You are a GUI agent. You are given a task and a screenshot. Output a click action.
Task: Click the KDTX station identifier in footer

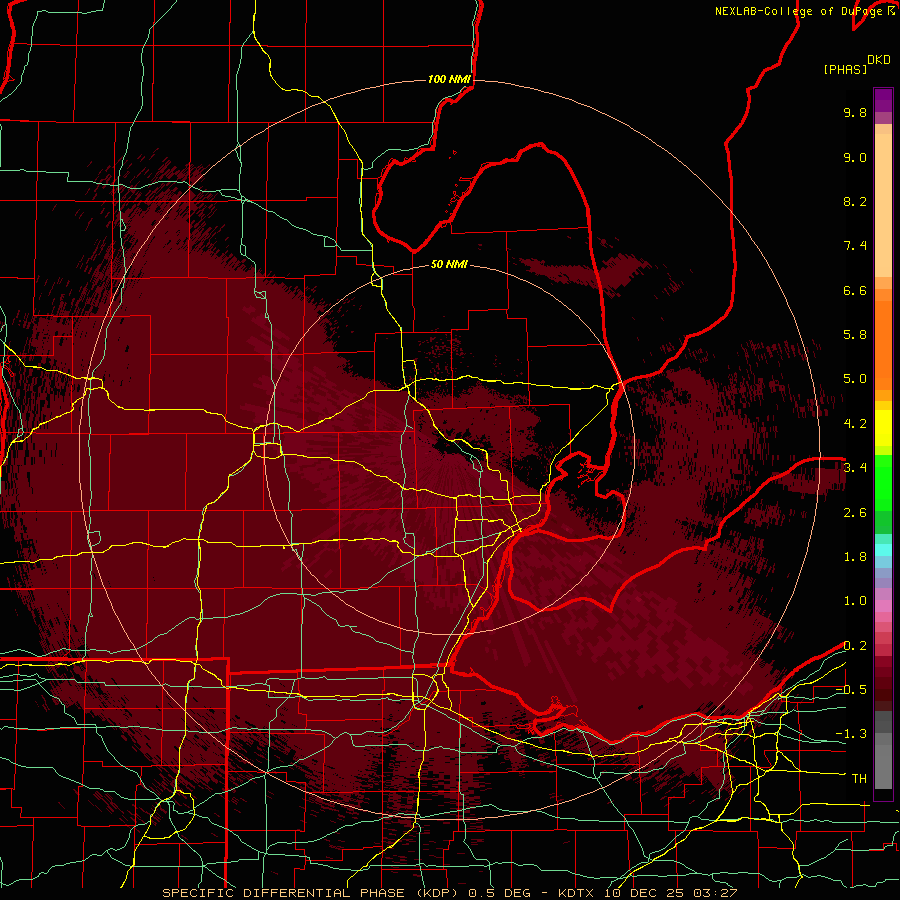pos(575,893)
